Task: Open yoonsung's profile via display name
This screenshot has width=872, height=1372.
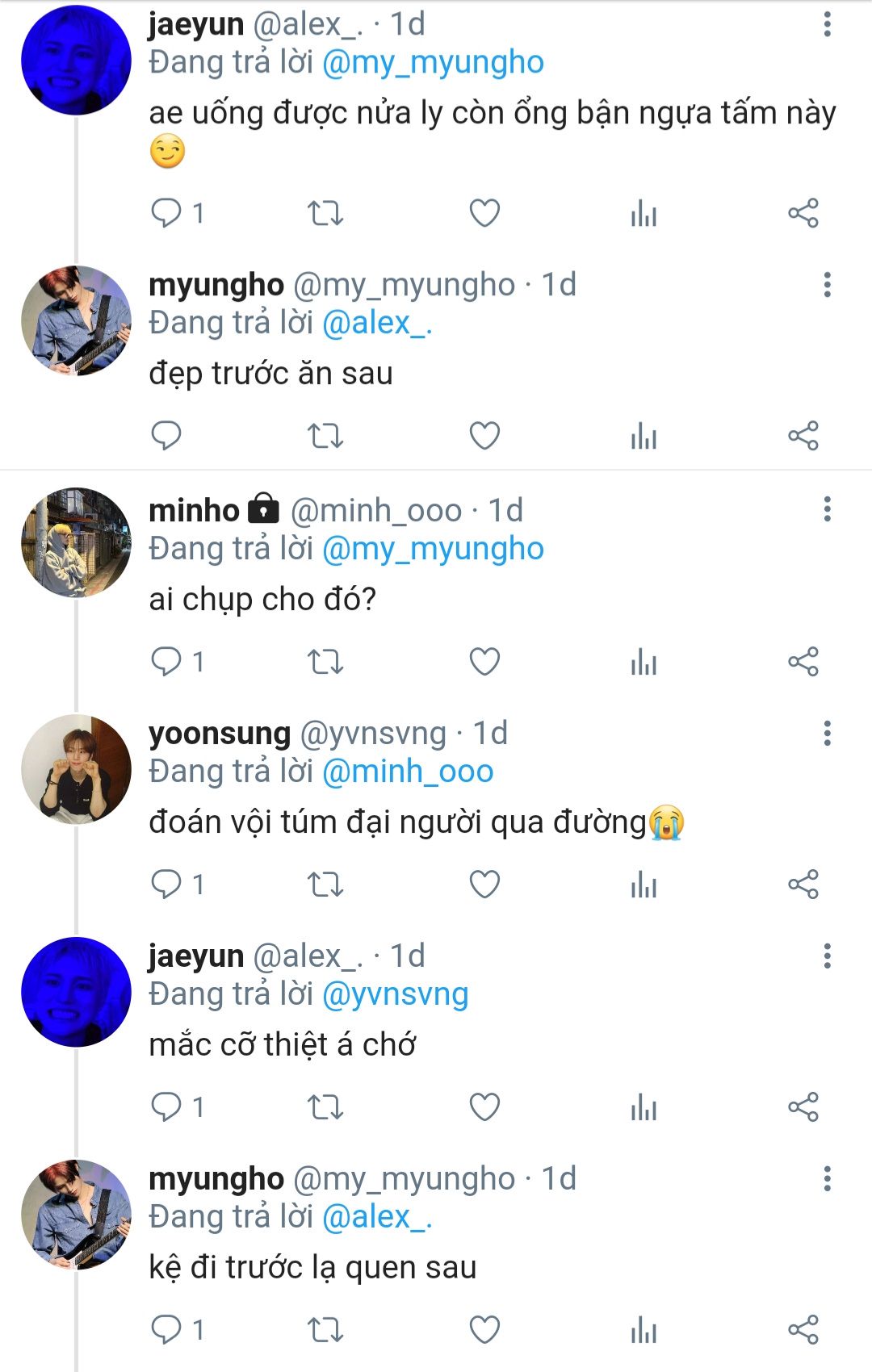Action: click(220, 733)
